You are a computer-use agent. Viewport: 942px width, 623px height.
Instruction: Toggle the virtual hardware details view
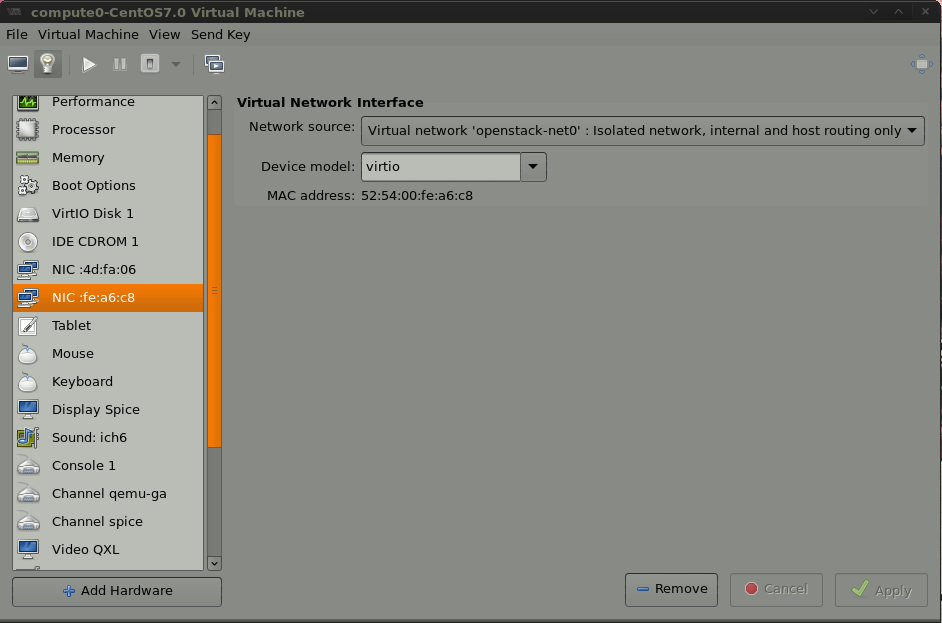[46, 64]
